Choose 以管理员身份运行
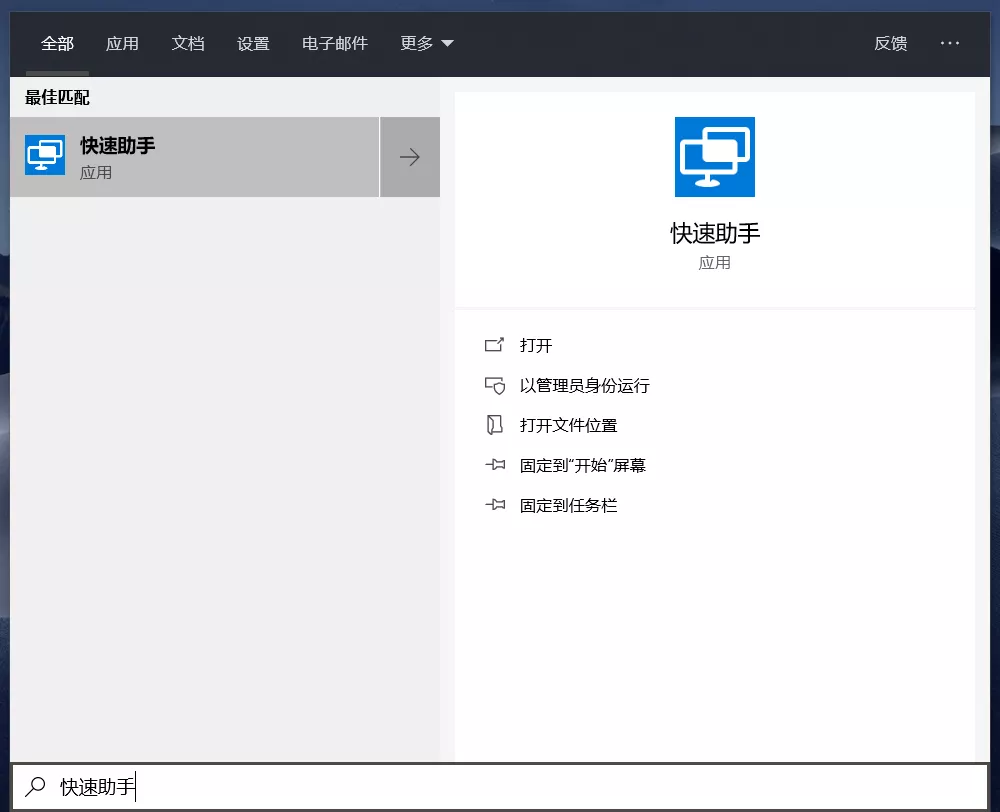This screenshot has width=1000, height=812. tap(584, 386)
